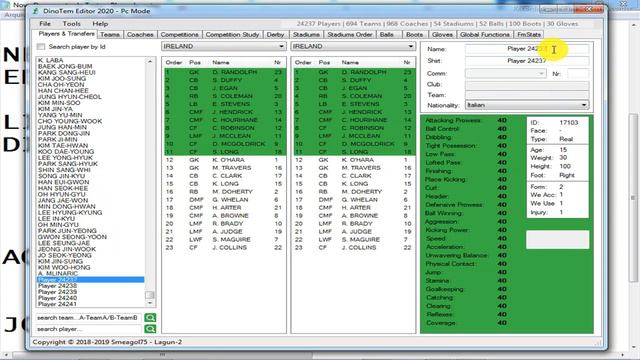
Task: Switch to the Competition Study tab
Action: [232, 35]
